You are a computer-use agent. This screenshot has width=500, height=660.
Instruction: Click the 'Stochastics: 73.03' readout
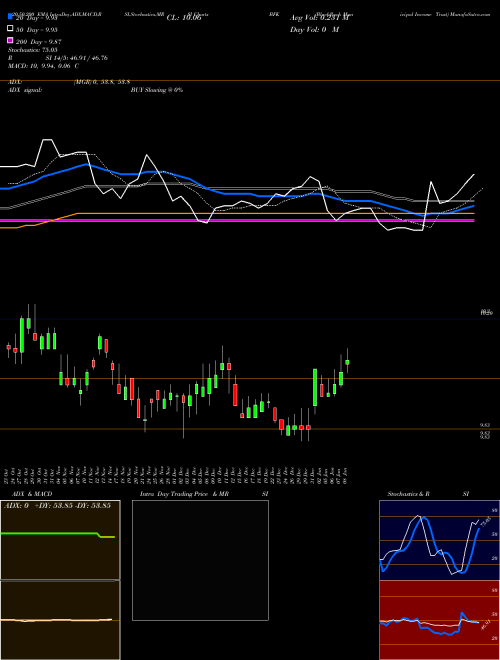pyautogui.click(x=32, y=50)
